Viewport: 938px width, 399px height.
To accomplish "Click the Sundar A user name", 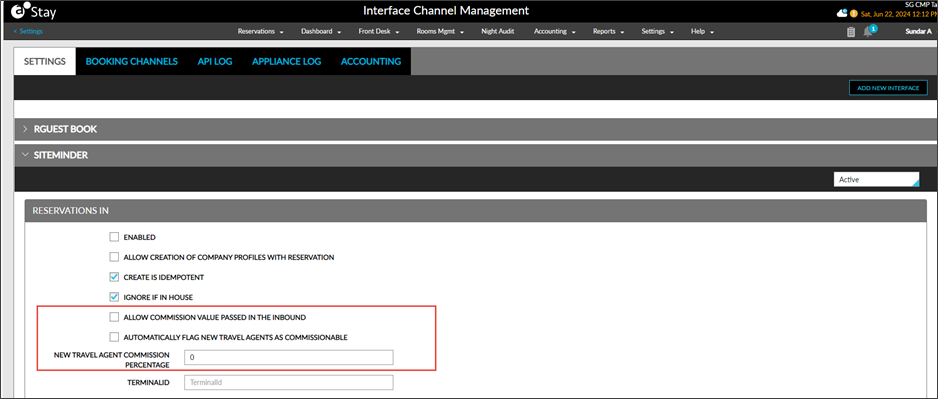I will [x=918, y=32].
